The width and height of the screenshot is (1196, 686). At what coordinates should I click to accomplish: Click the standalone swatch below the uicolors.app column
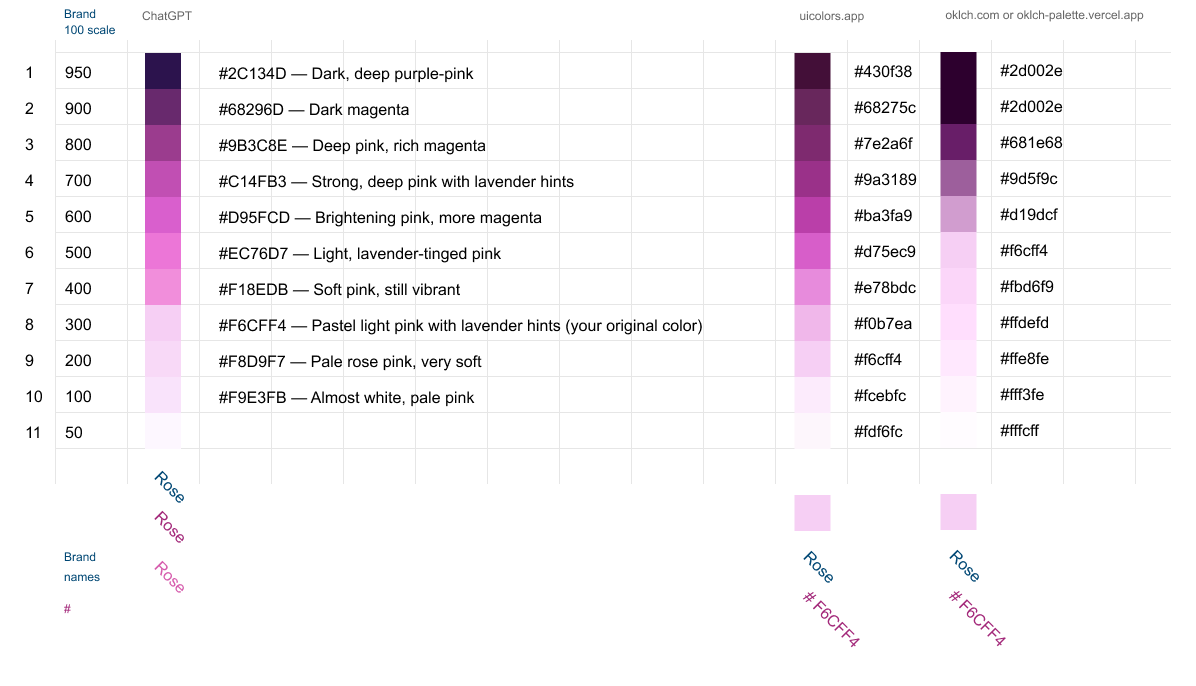[812, 513]
